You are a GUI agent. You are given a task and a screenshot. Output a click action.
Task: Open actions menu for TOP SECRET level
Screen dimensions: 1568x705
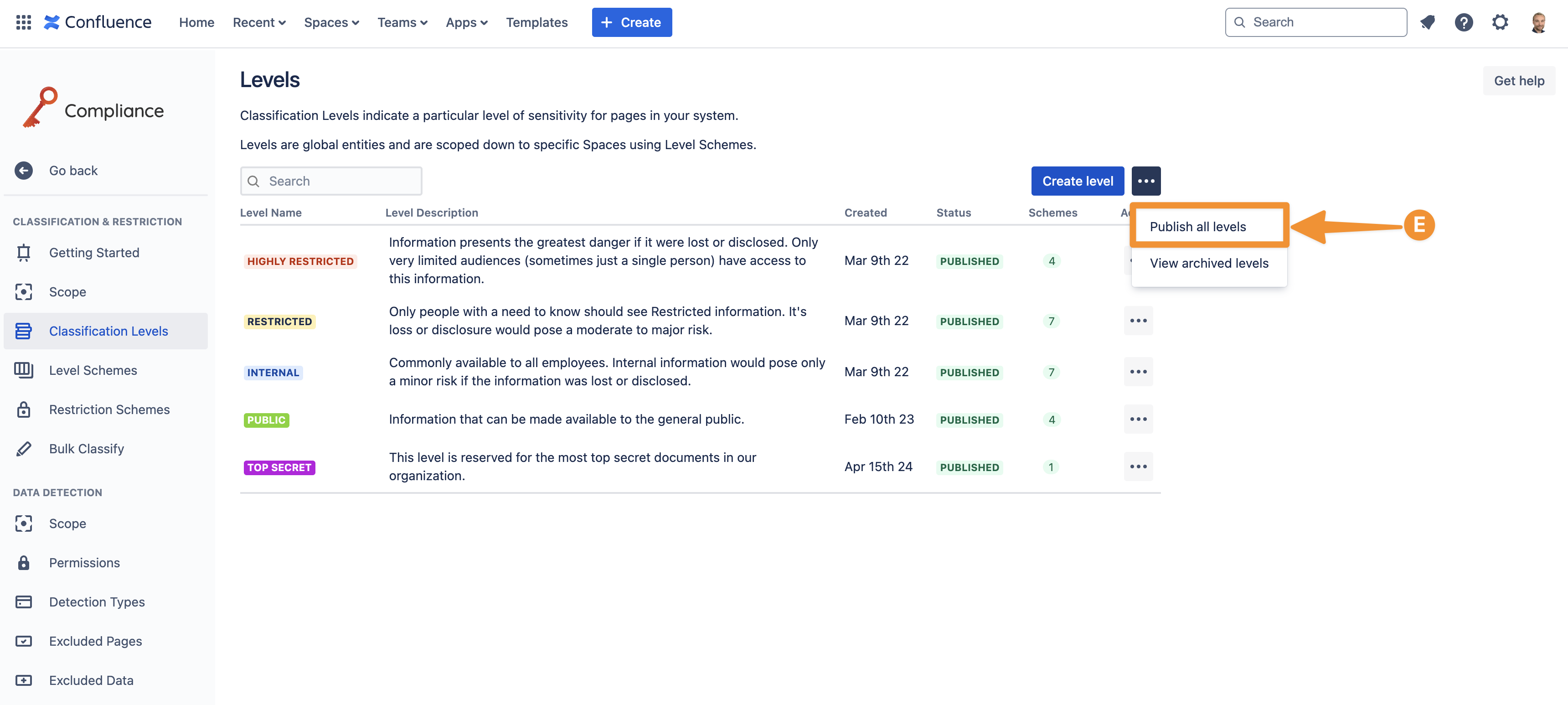1138,467
